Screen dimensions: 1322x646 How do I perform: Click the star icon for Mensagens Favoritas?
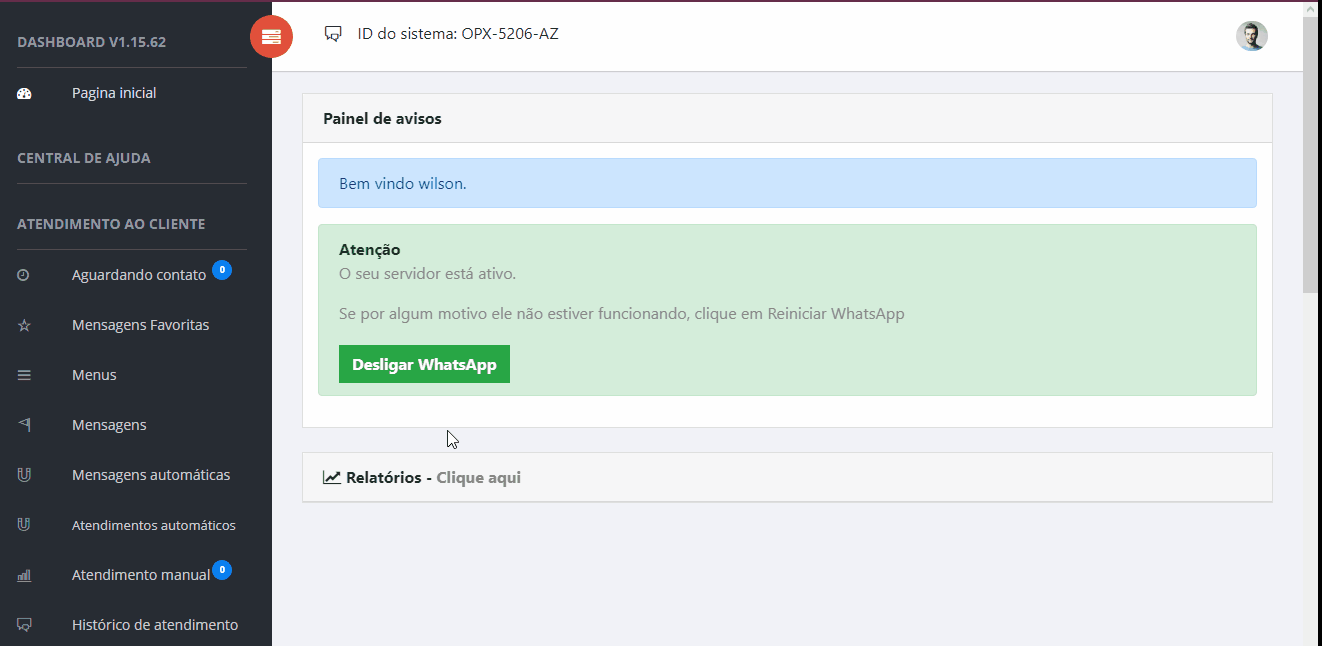point(25,325)
